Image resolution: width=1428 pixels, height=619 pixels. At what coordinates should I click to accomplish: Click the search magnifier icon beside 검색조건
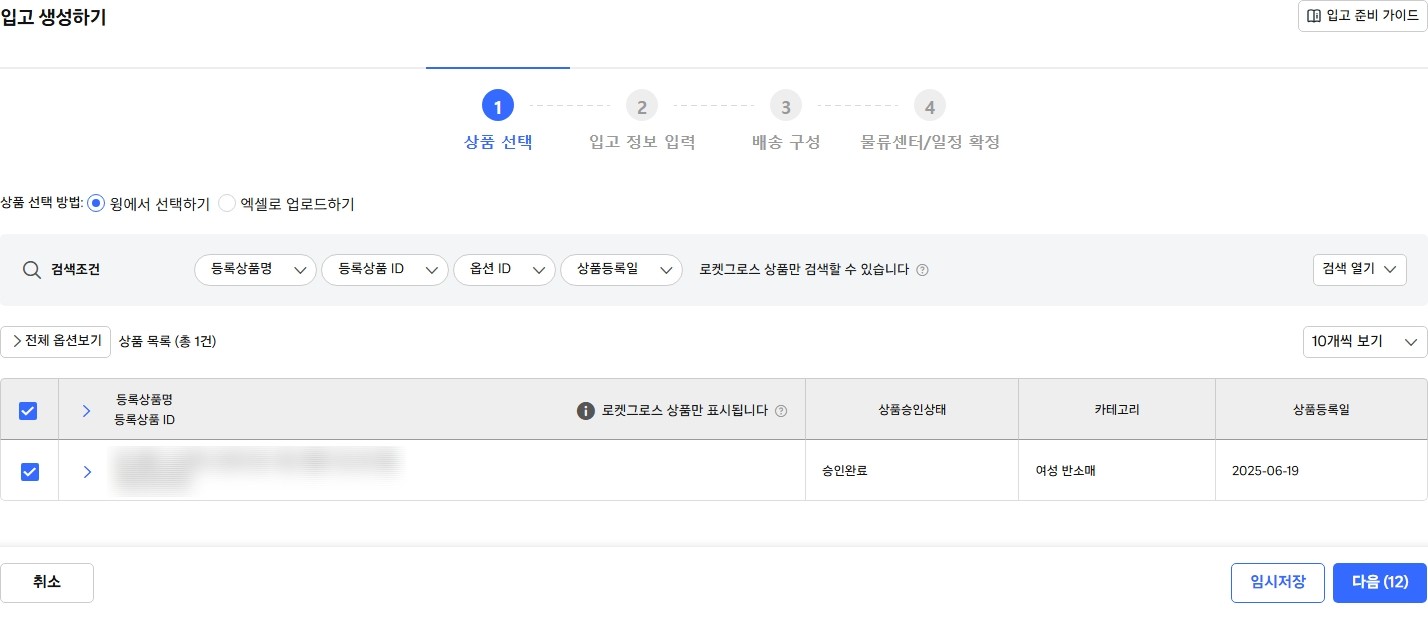coord(32,270)
